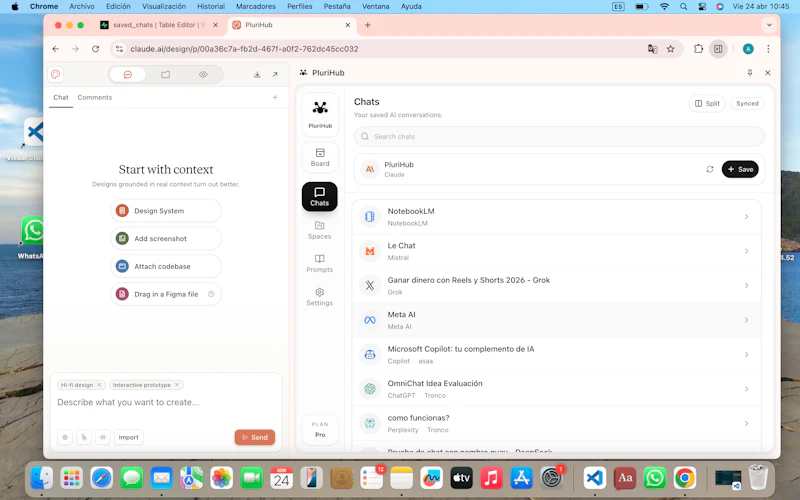Open the Chrome tab search dropdown

pos(769,25)
